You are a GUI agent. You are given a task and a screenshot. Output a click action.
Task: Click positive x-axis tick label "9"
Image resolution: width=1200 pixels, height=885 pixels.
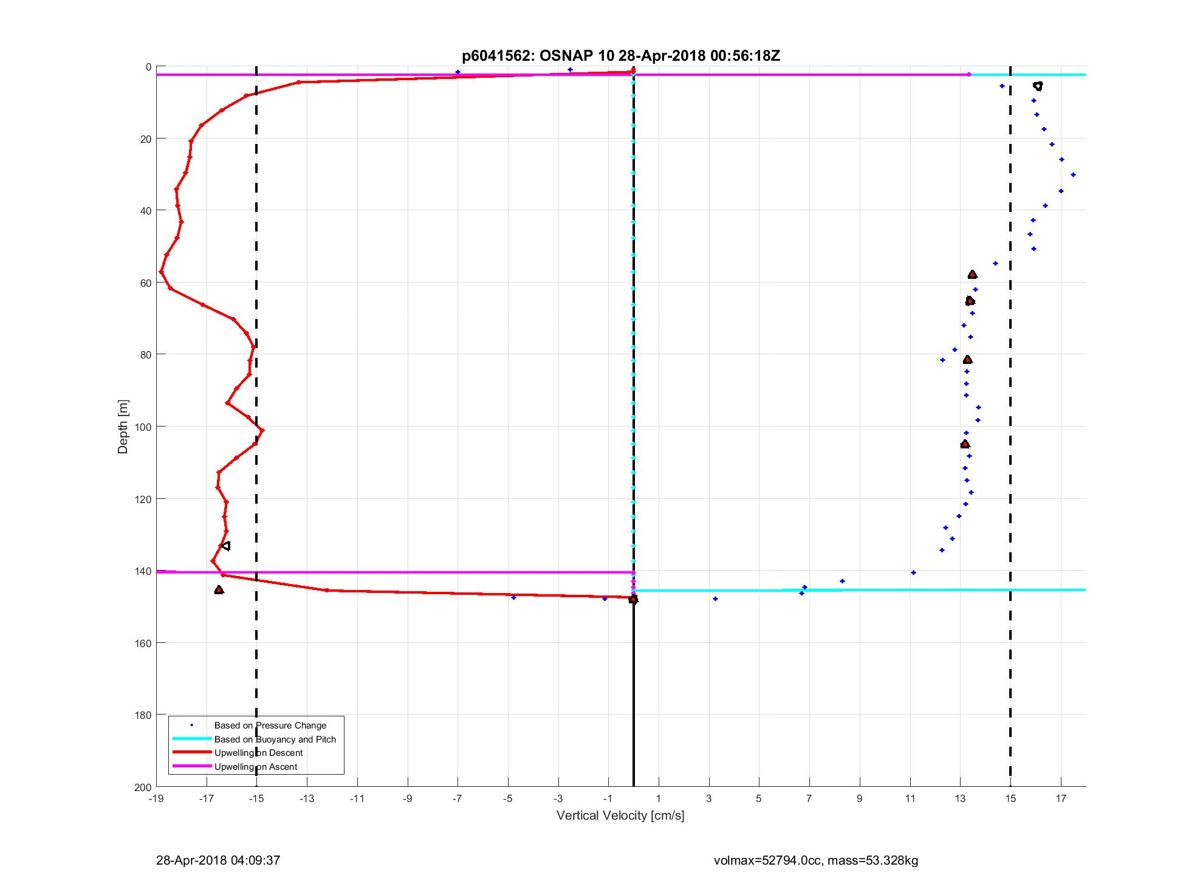tap(860, 799)
